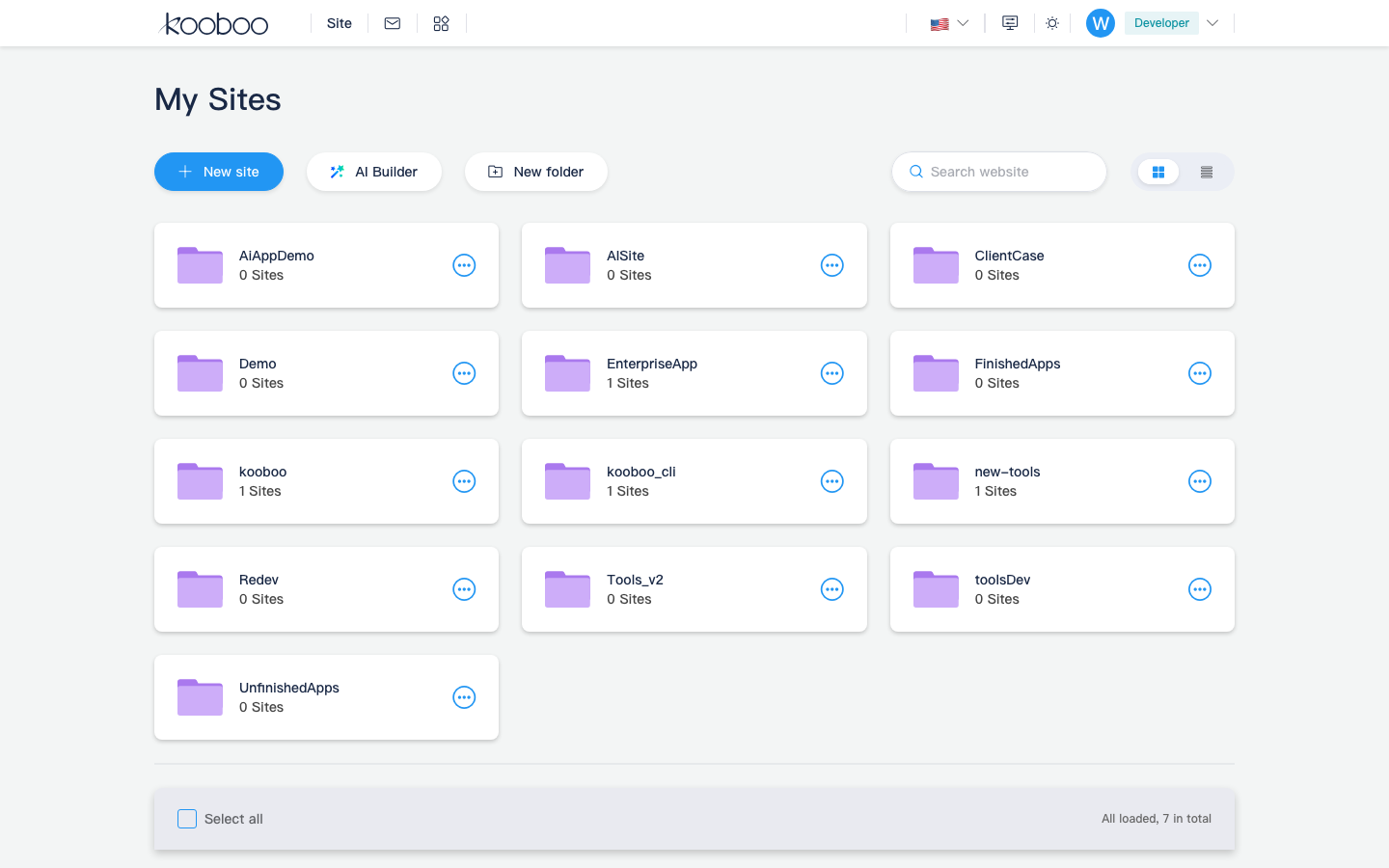Open the Kooboo logo home link

click(x=214, y=23)
